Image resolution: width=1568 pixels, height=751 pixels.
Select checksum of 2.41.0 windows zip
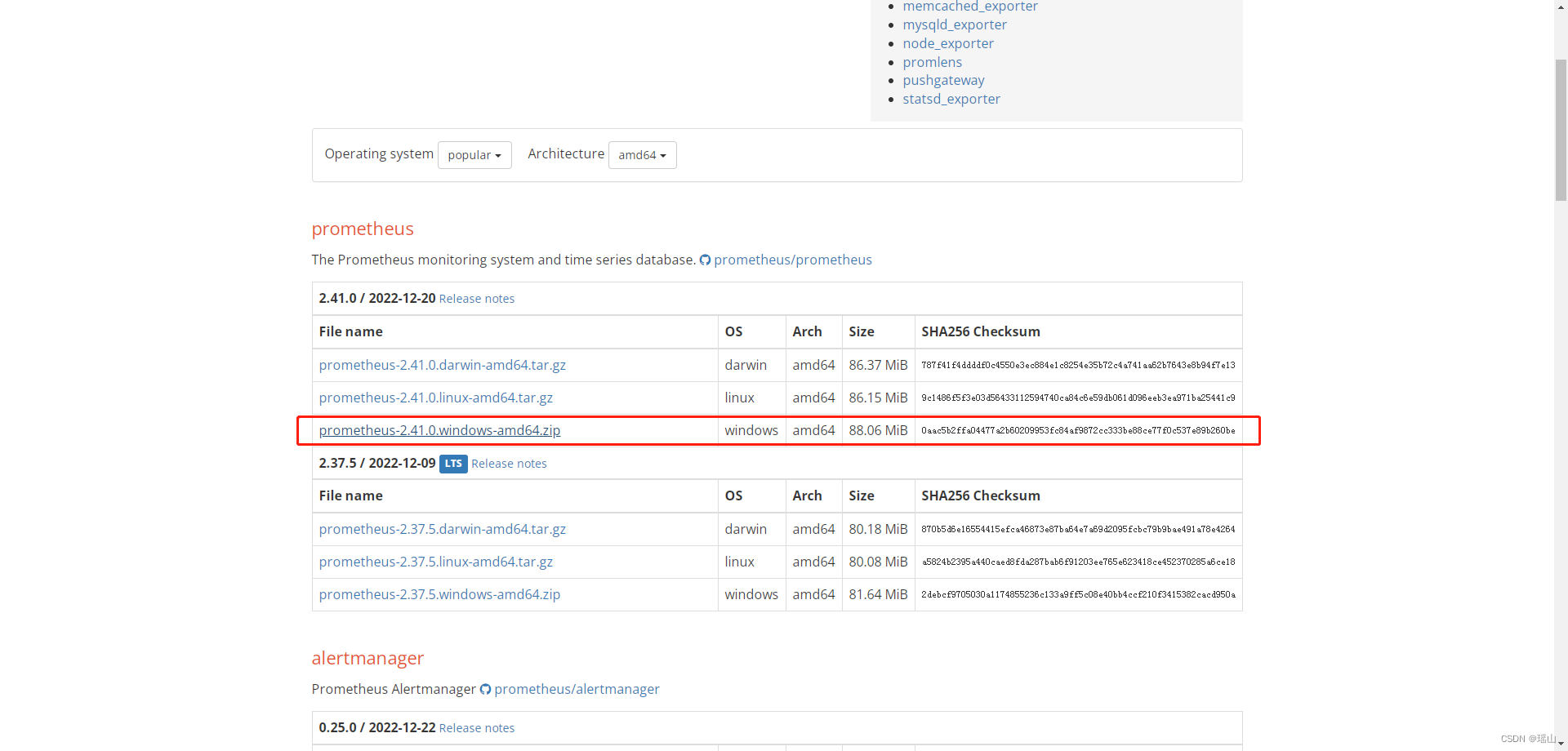pos(1078,430)
